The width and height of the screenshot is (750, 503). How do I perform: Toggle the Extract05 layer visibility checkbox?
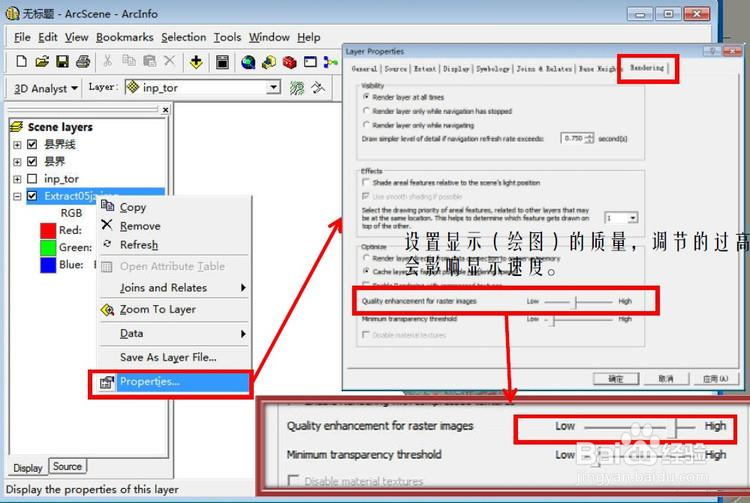point(32,196)
